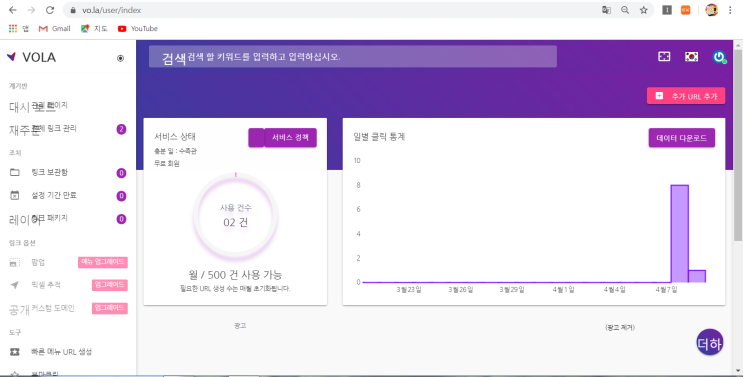
Task: Click the keyword search field
Action: click(353, 57)
